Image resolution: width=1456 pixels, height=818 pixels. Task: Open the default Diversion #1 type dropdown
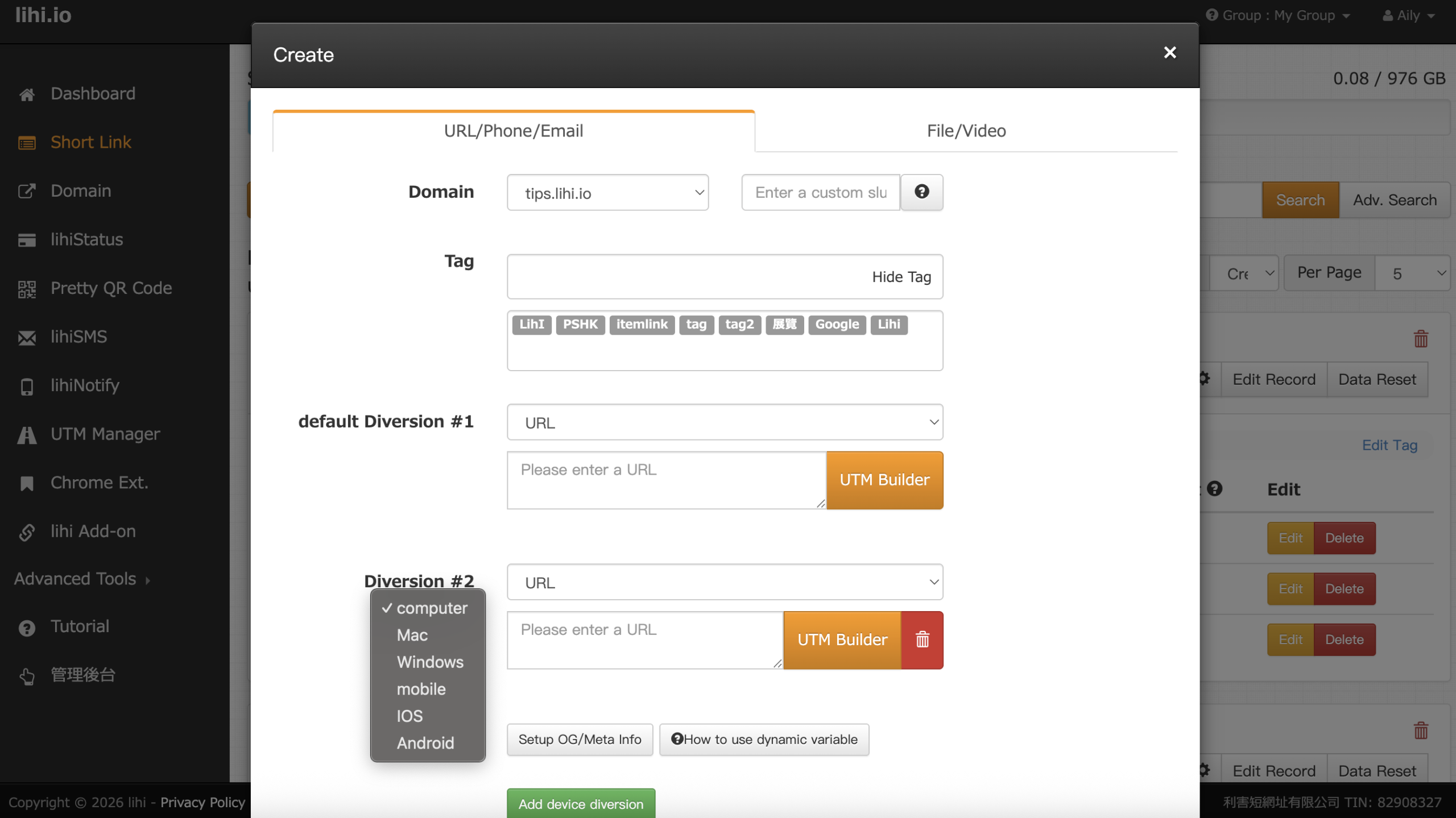[725, 422]
